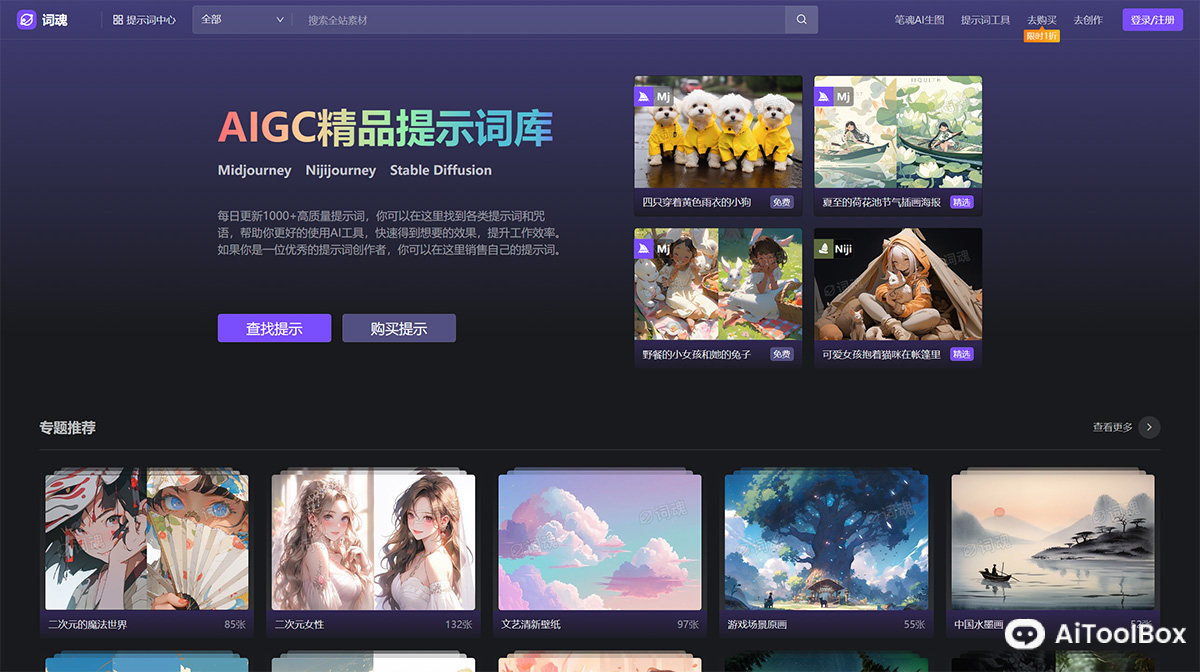Open the 游戏场景原画 collection thumbnail
Screen dimensions: 1200x672
tap(826, 542)
